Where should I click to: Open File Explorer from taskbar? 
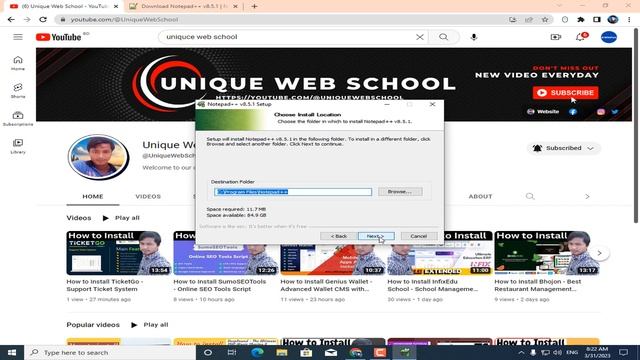coord(282,352)
